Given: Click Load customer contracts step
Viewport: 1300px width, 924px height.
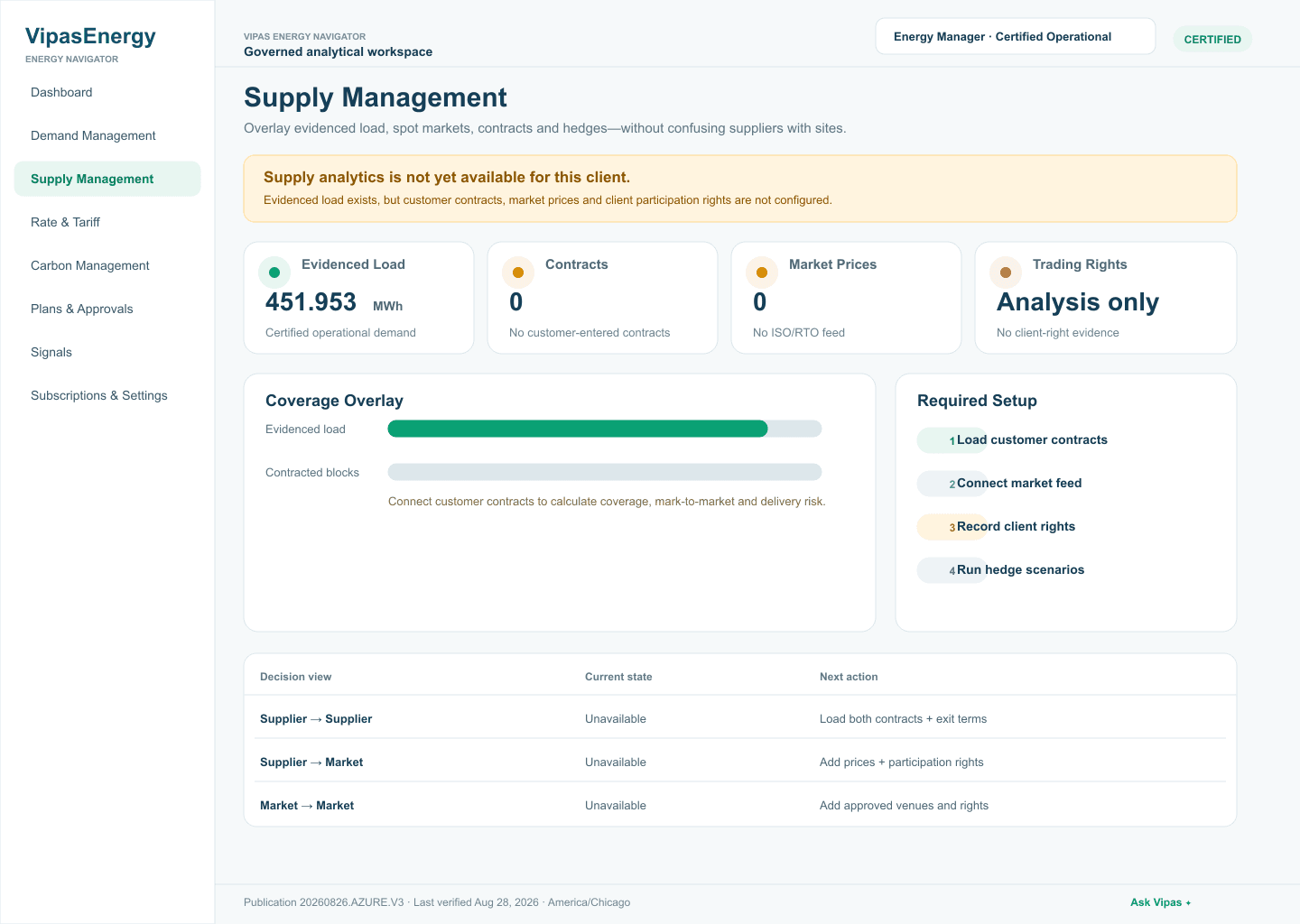Looking at the screenshot, I should click(1032, 440).
